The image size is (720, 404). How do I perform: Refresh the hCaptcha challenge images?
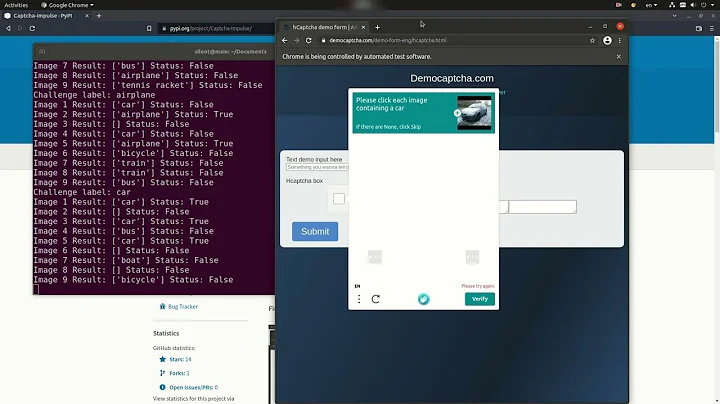coord(376,299)
